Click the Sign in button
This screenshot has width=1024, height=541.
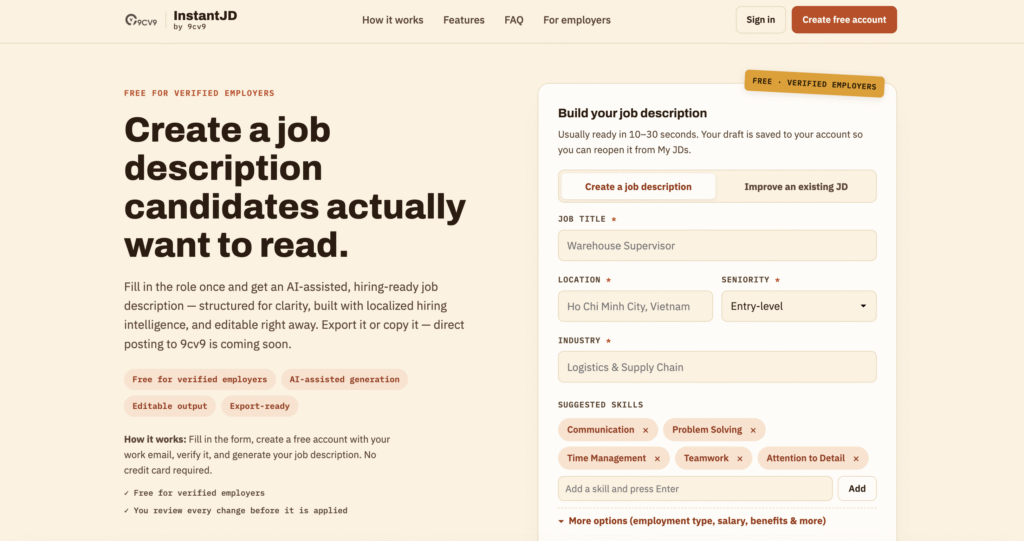[x=760, y=20]
